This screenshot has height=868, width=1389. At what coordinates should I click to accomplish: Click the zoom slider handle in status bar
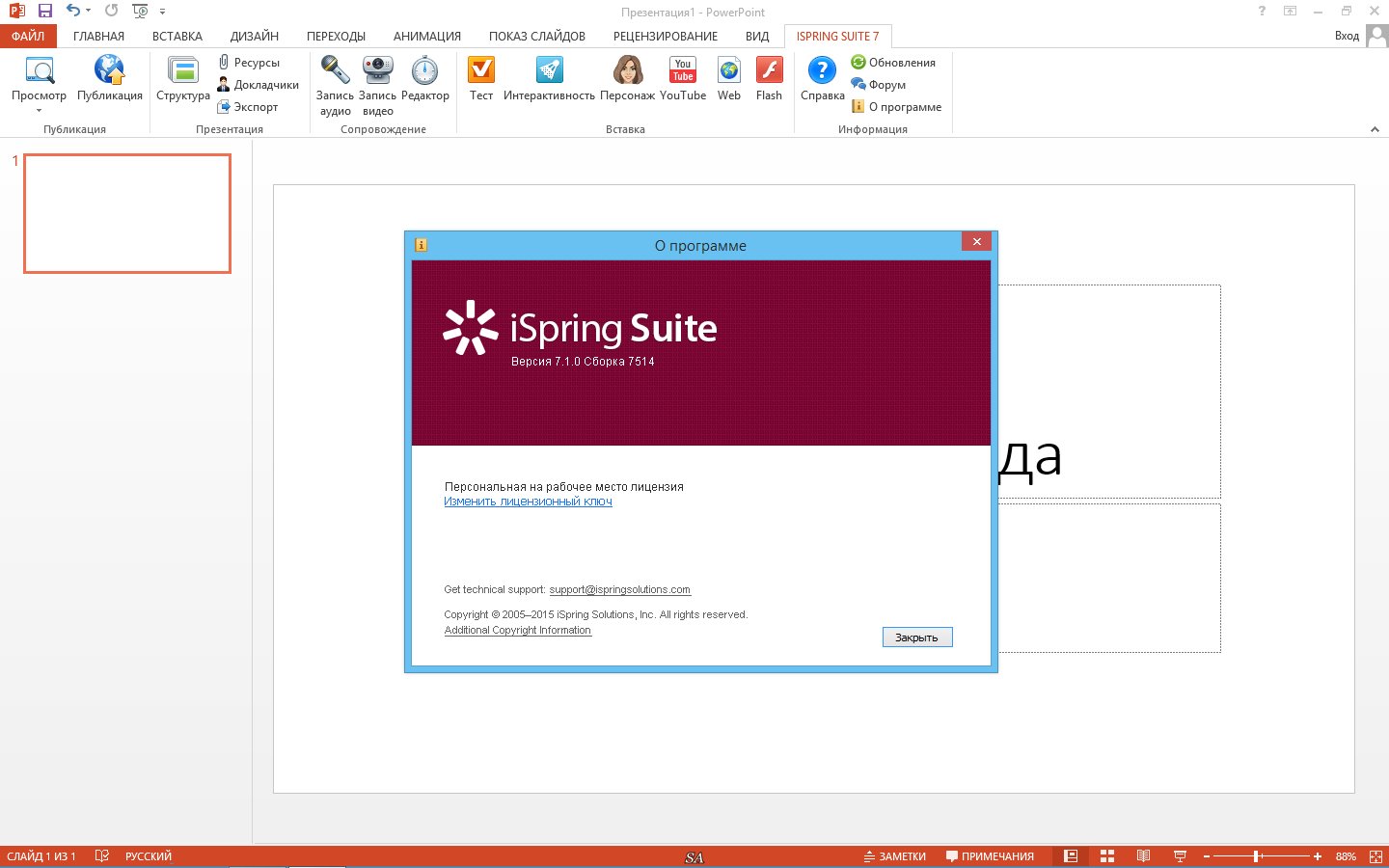tap(1256, 856)
